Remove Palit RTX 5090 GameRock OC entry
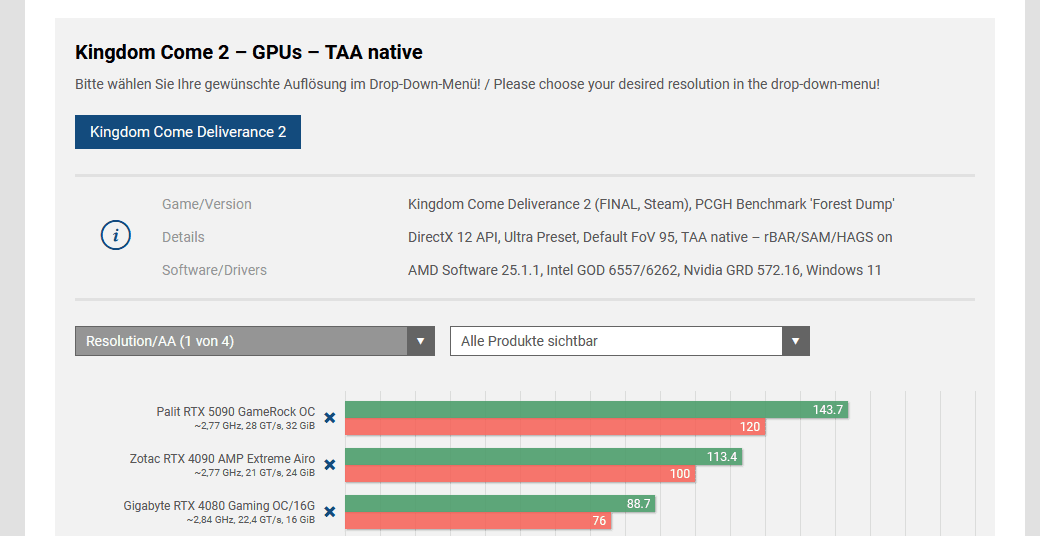The width and height of the screenshot is (1040, 536). click(x=330, y=418)
